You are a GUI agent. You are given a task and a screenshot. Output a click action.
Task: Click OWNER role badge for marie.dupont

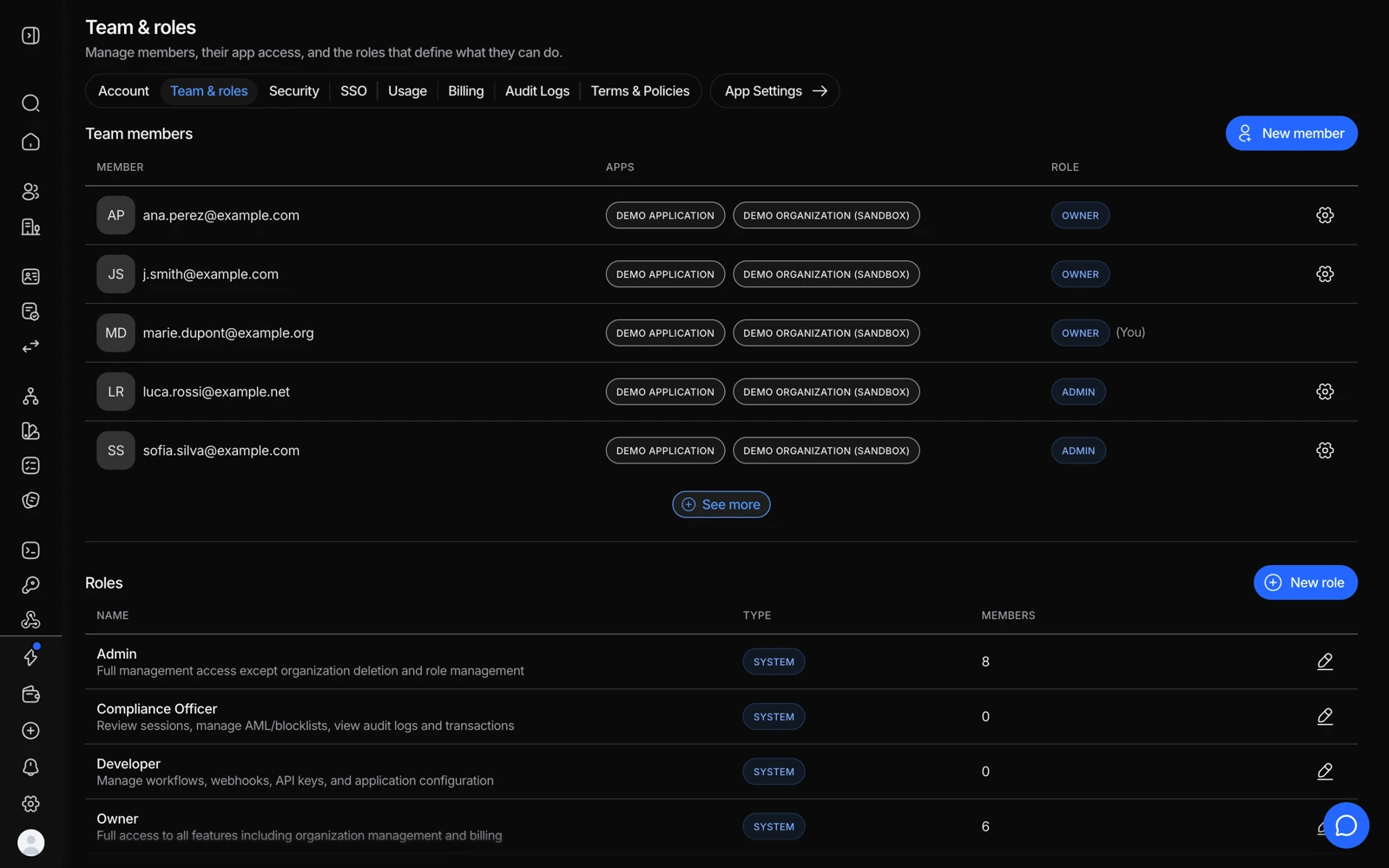coord(1080,333)
